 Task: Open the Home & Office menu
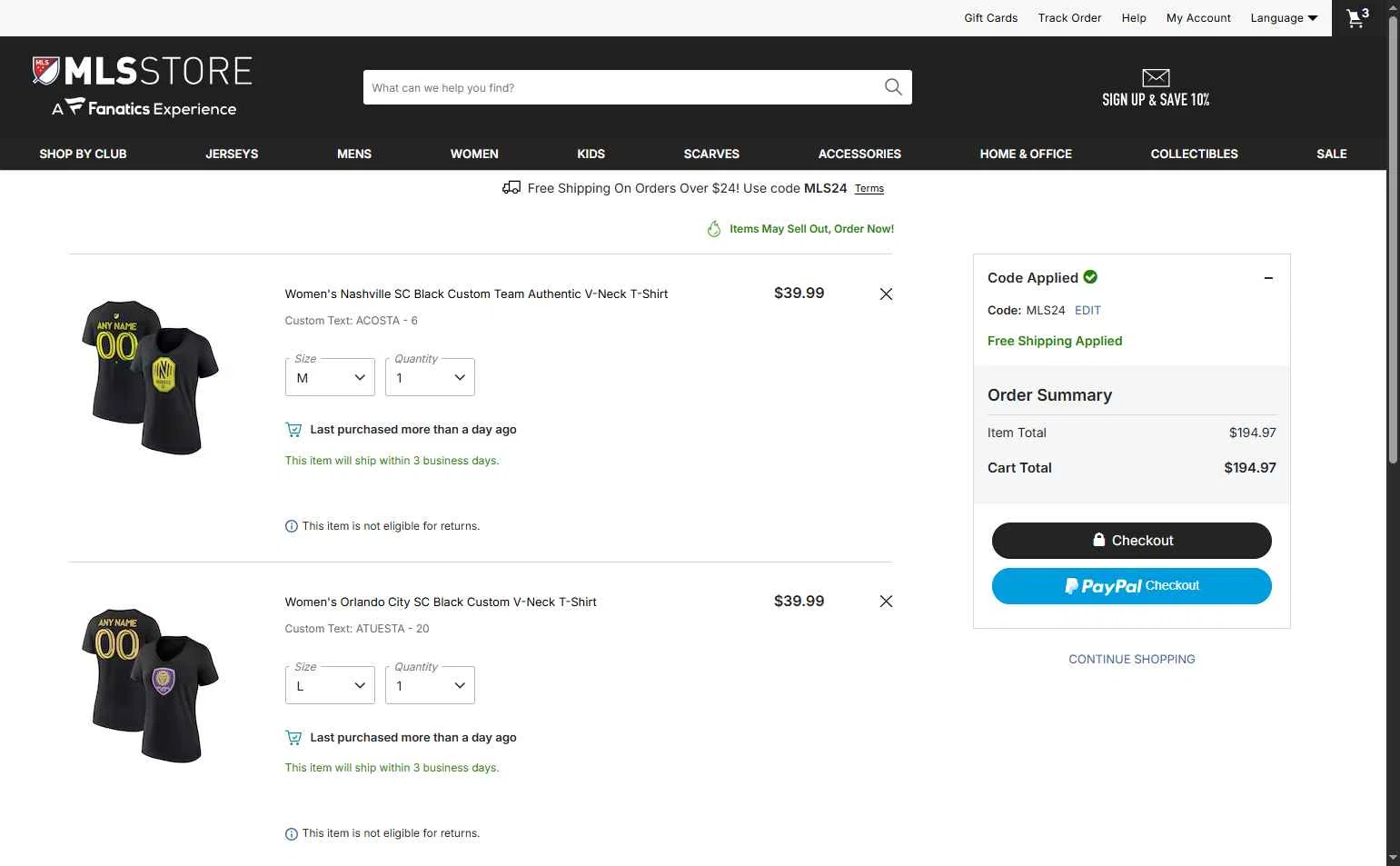coord(1026,154)
